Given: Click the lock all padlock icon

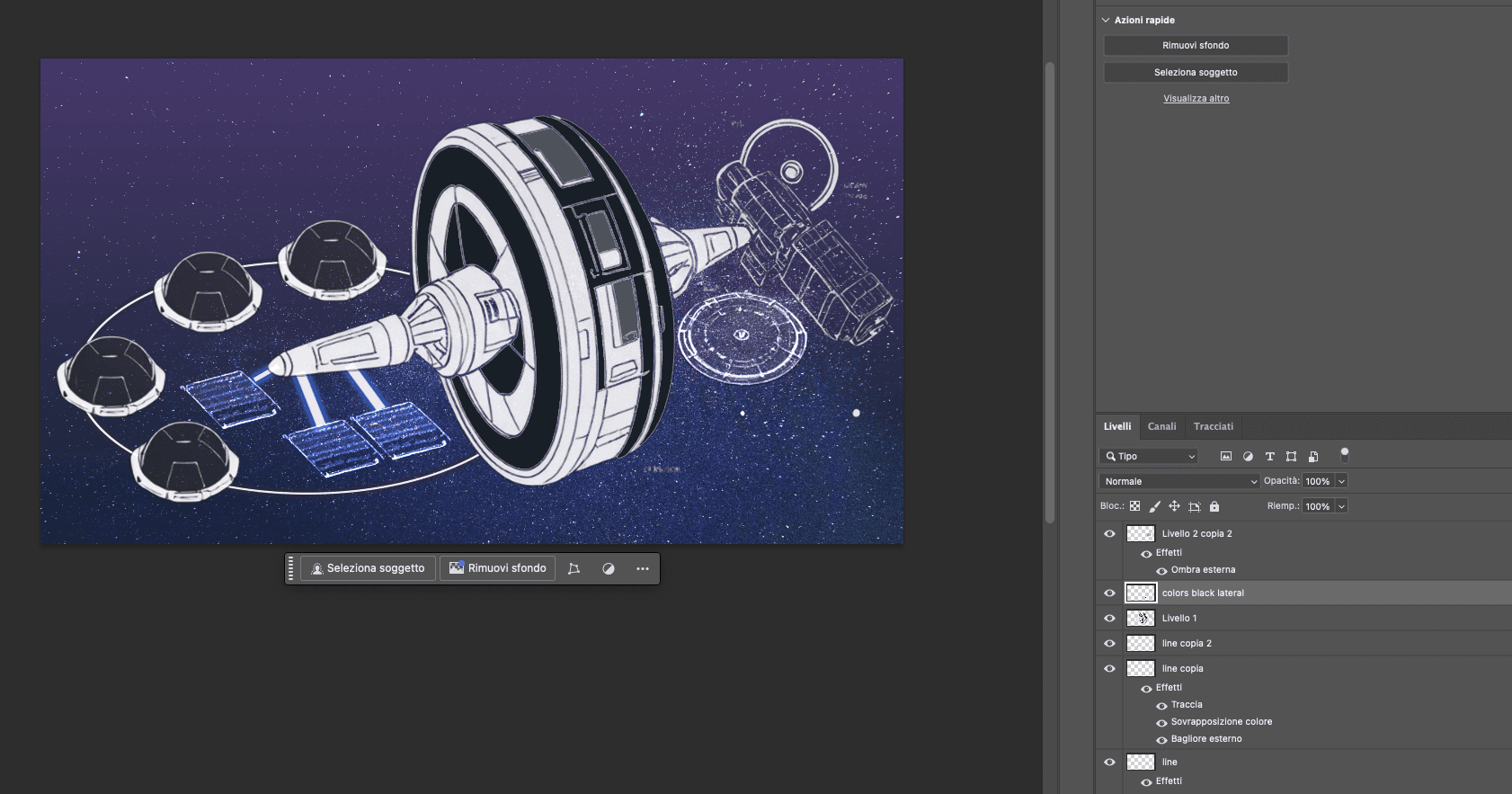Looking at the screenshot, I should point(1214,506).
